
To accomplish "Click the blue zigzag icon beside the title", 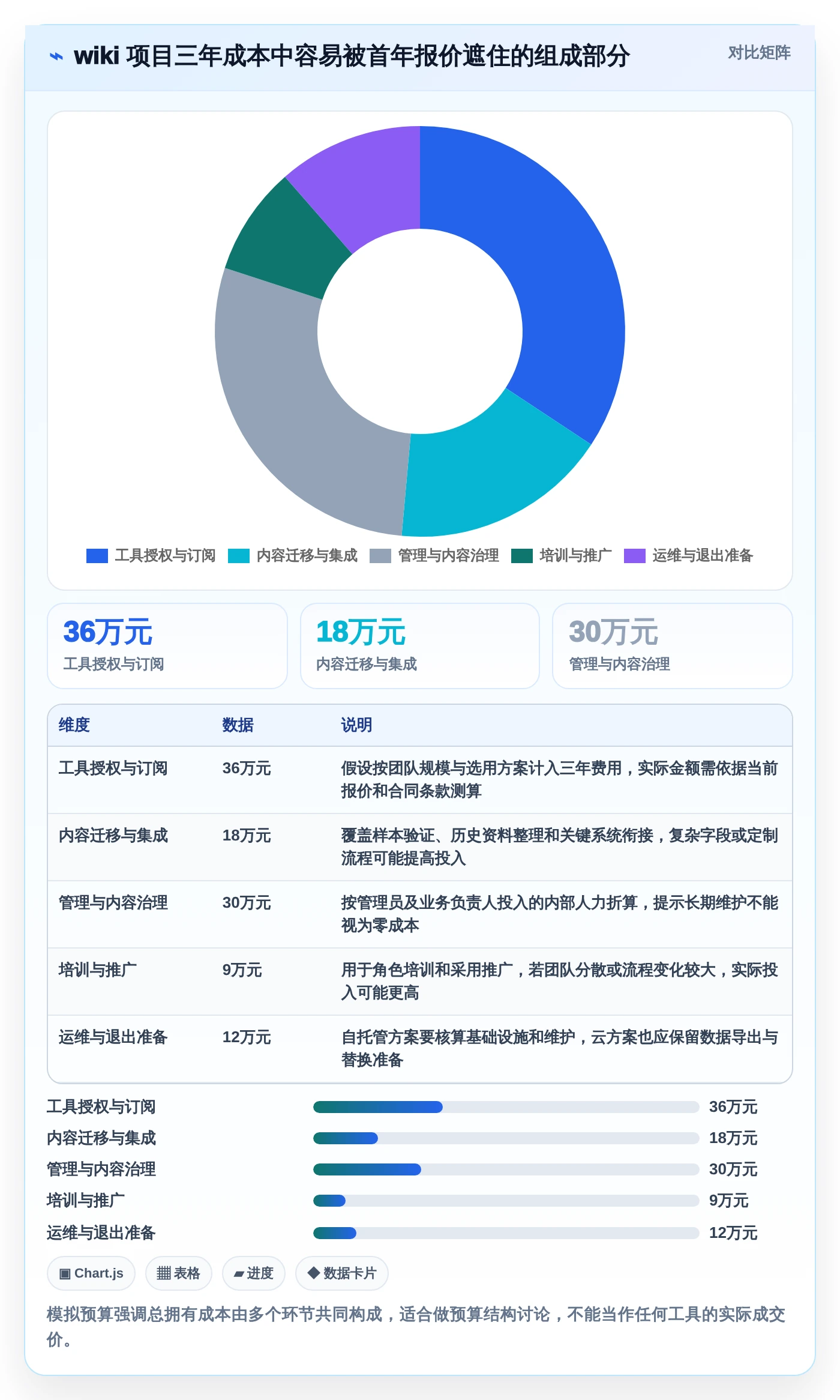I will 56,56.
